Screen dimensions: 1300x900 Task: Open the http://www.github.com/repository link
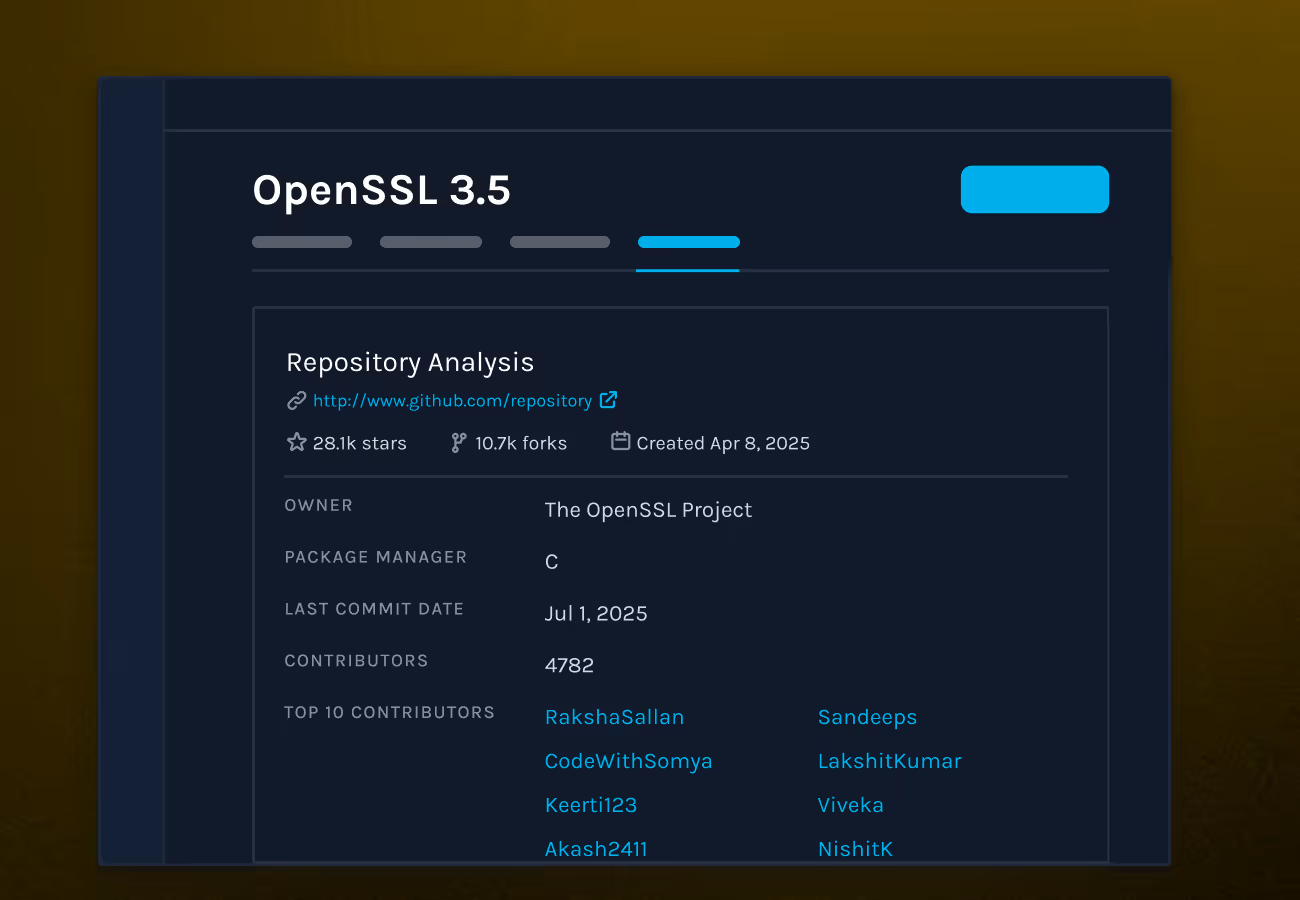coord(452,401)
